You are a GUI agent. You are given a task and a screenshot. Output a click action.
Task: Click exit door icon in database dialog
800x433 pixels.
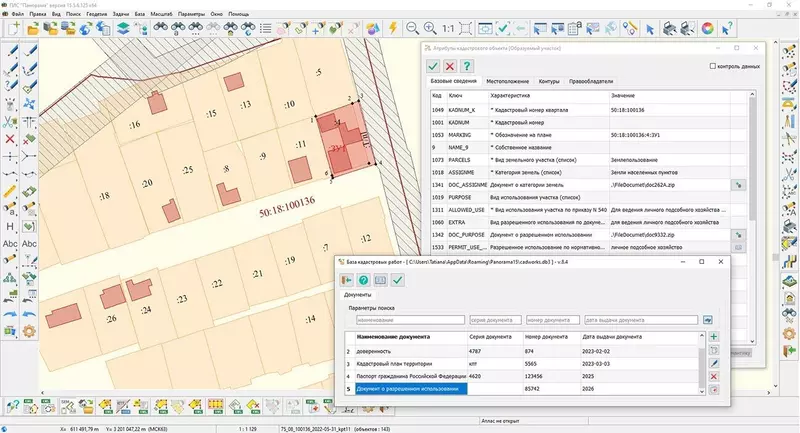click(346, 280)
